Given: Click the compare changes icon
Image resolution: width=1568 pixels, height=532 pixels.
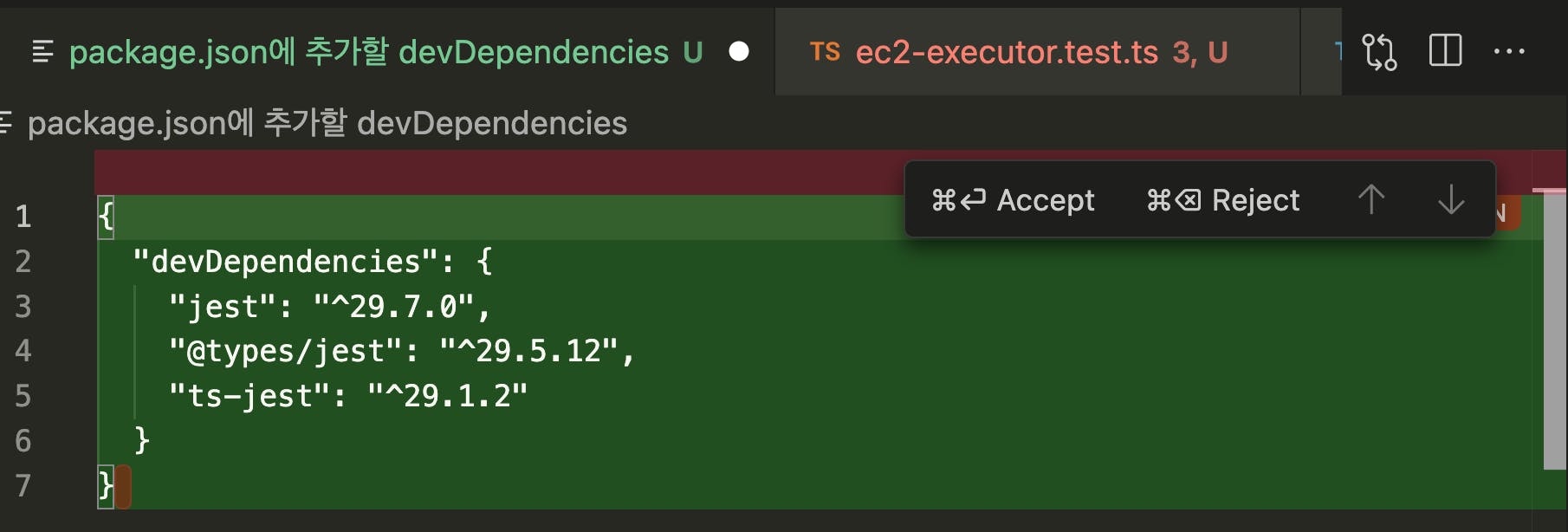Looking at the screenshot, I should (x=1379, y=52).
